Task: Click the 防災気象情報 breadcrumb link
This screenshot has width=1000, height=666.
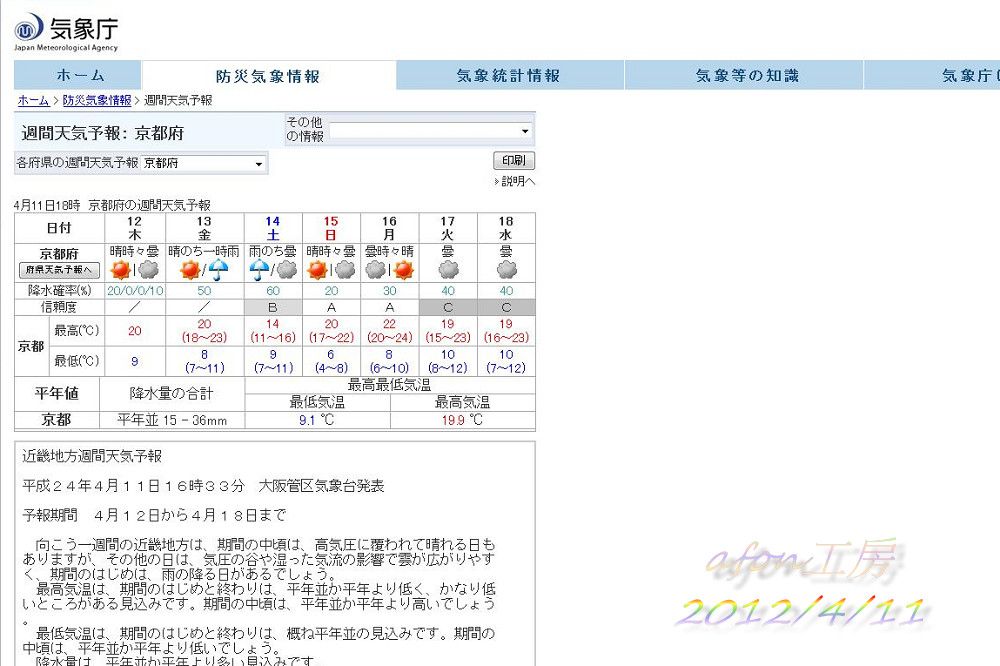Action: (96, 101)
